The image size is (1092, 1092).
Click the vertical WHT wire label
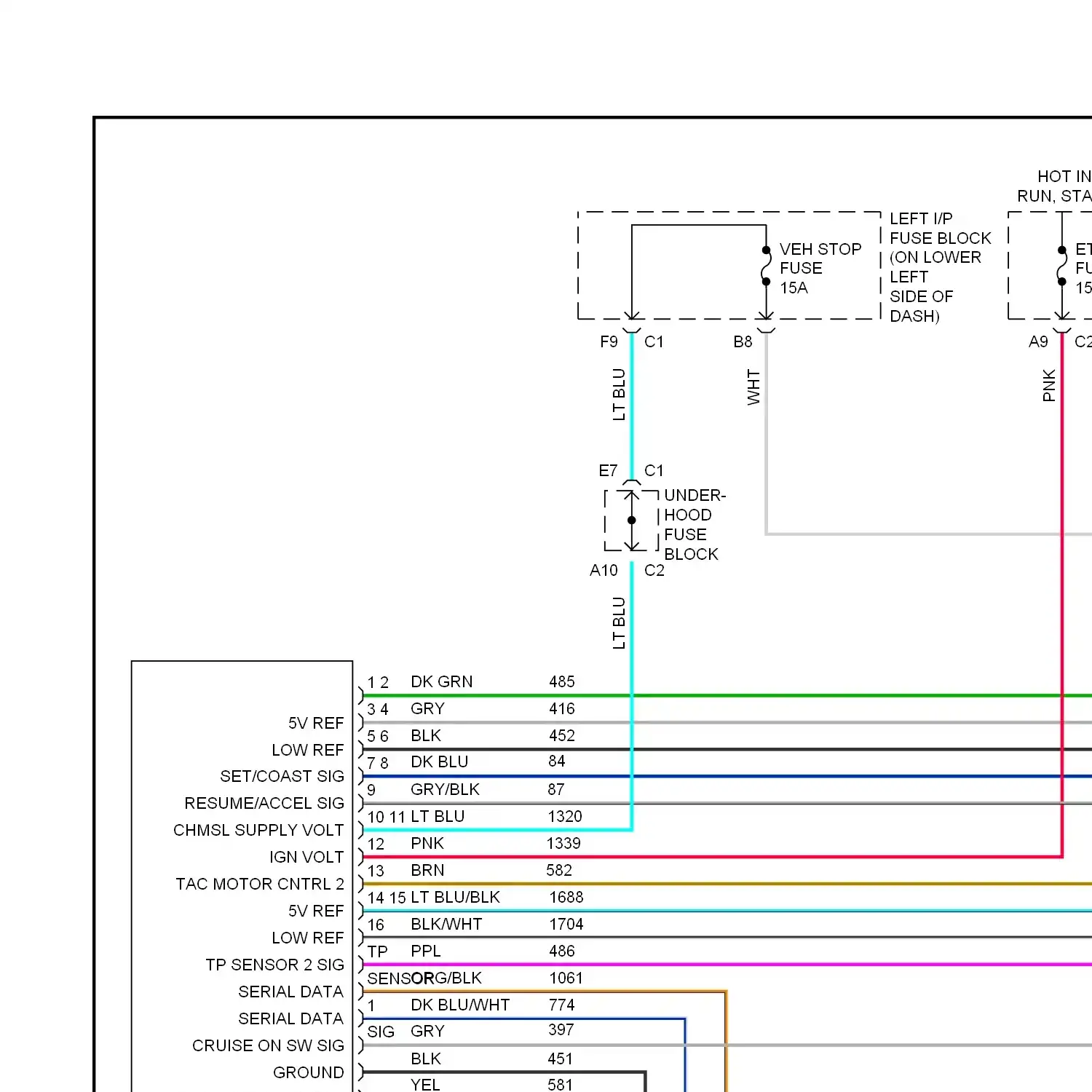[x=753, y=387]
